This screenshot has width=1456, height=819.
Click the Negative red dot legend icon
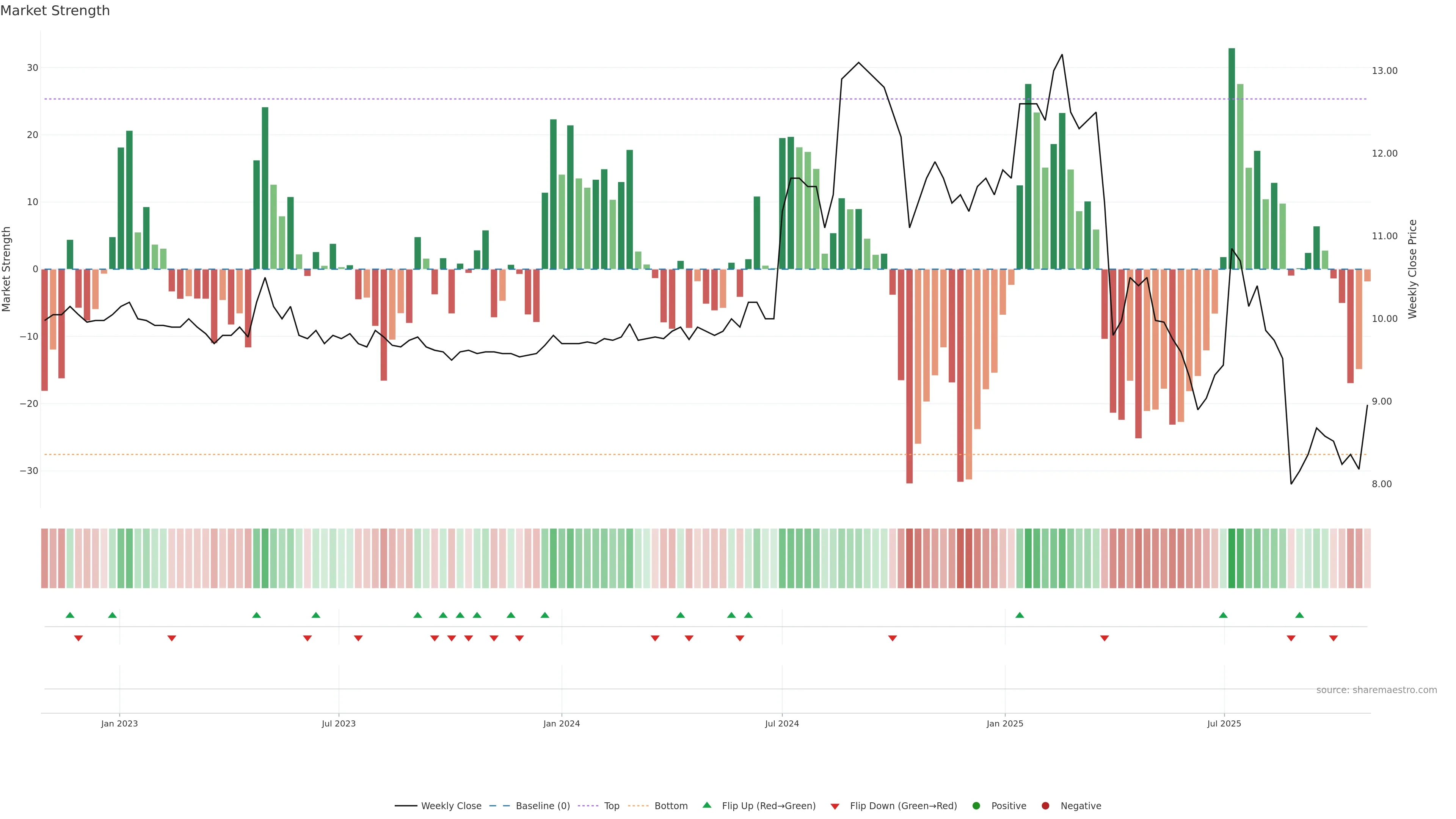click(x=1045, y=806)
